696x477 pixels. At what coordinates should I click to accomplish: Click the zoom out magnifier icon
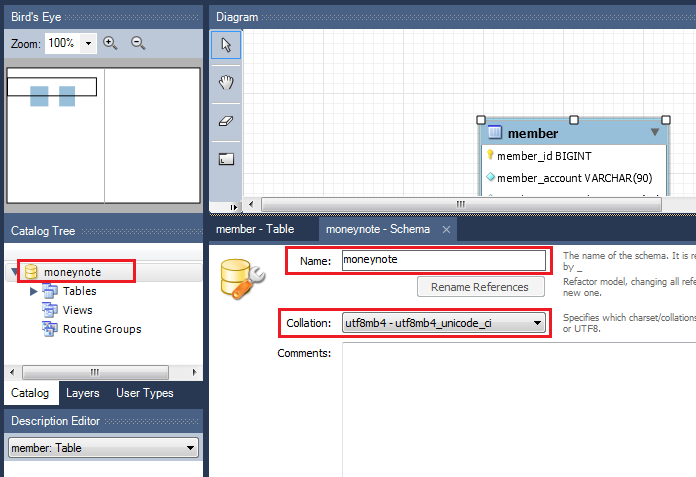coord(138,43)
